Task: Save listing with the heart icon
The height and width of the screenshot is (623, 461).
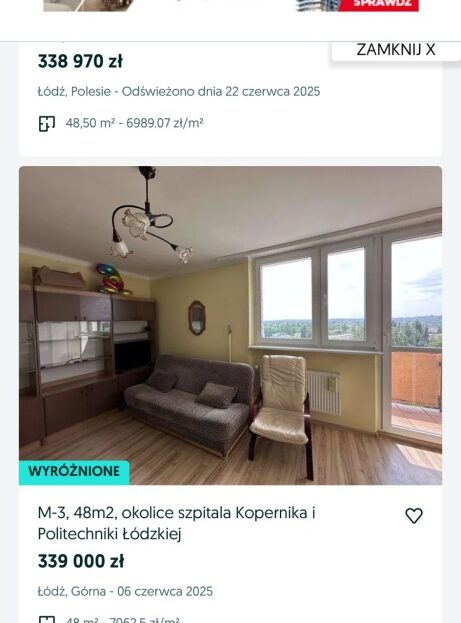Action: (x=414, y=516)
